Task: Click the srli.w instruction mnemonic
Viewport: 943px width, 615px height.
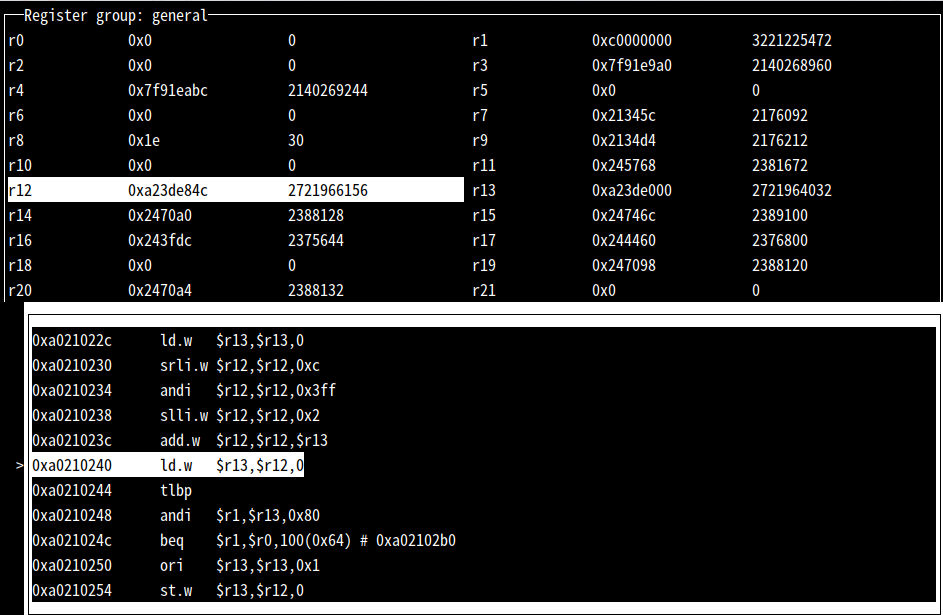Action: coord(184,366)
